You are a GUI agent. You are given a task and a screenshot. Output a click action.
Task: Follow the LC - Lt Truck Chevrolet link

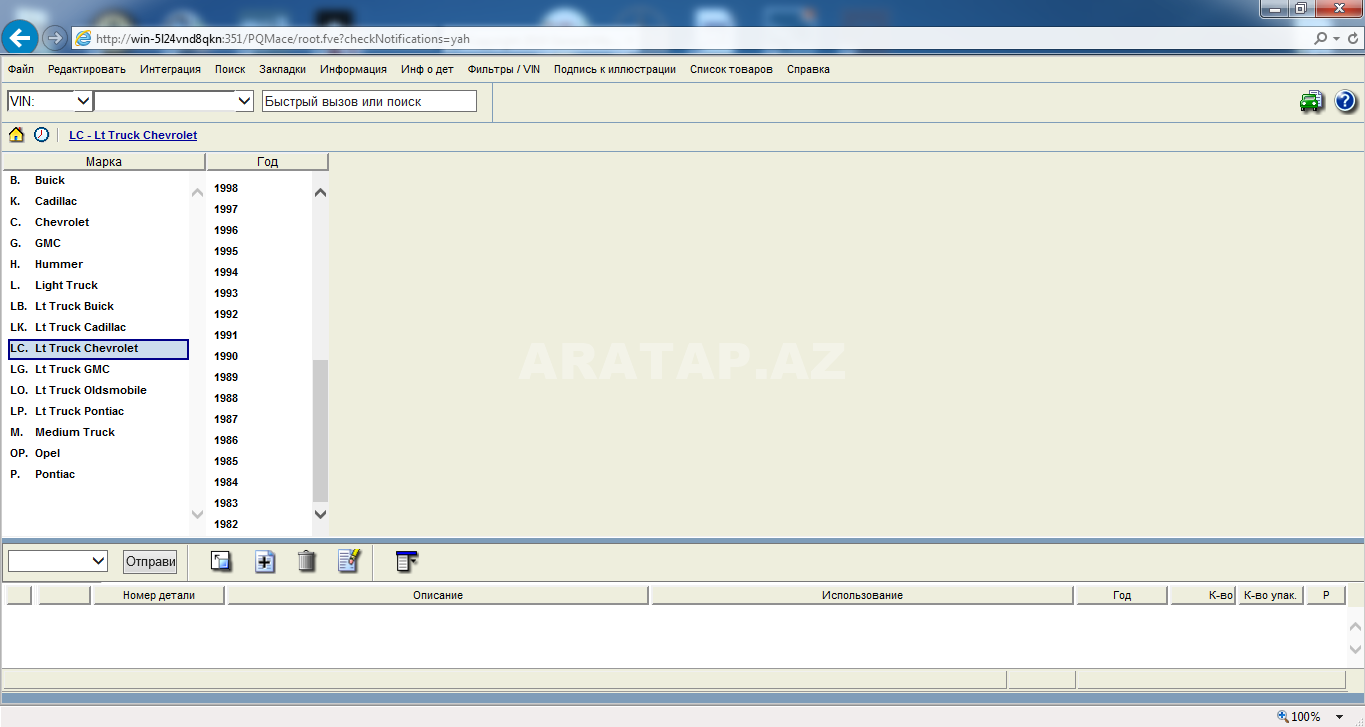[x=133, y=135]
